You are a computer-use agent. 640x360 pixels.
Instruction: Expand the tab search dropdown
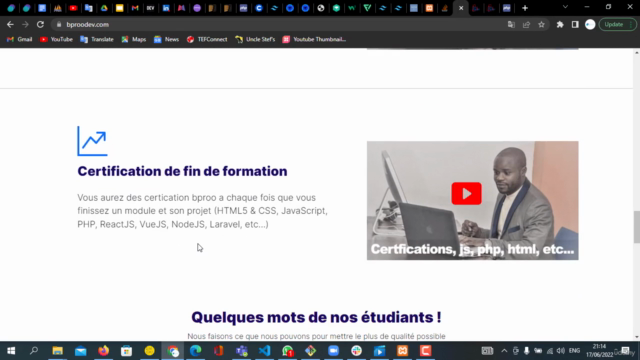tap(565, 7)
